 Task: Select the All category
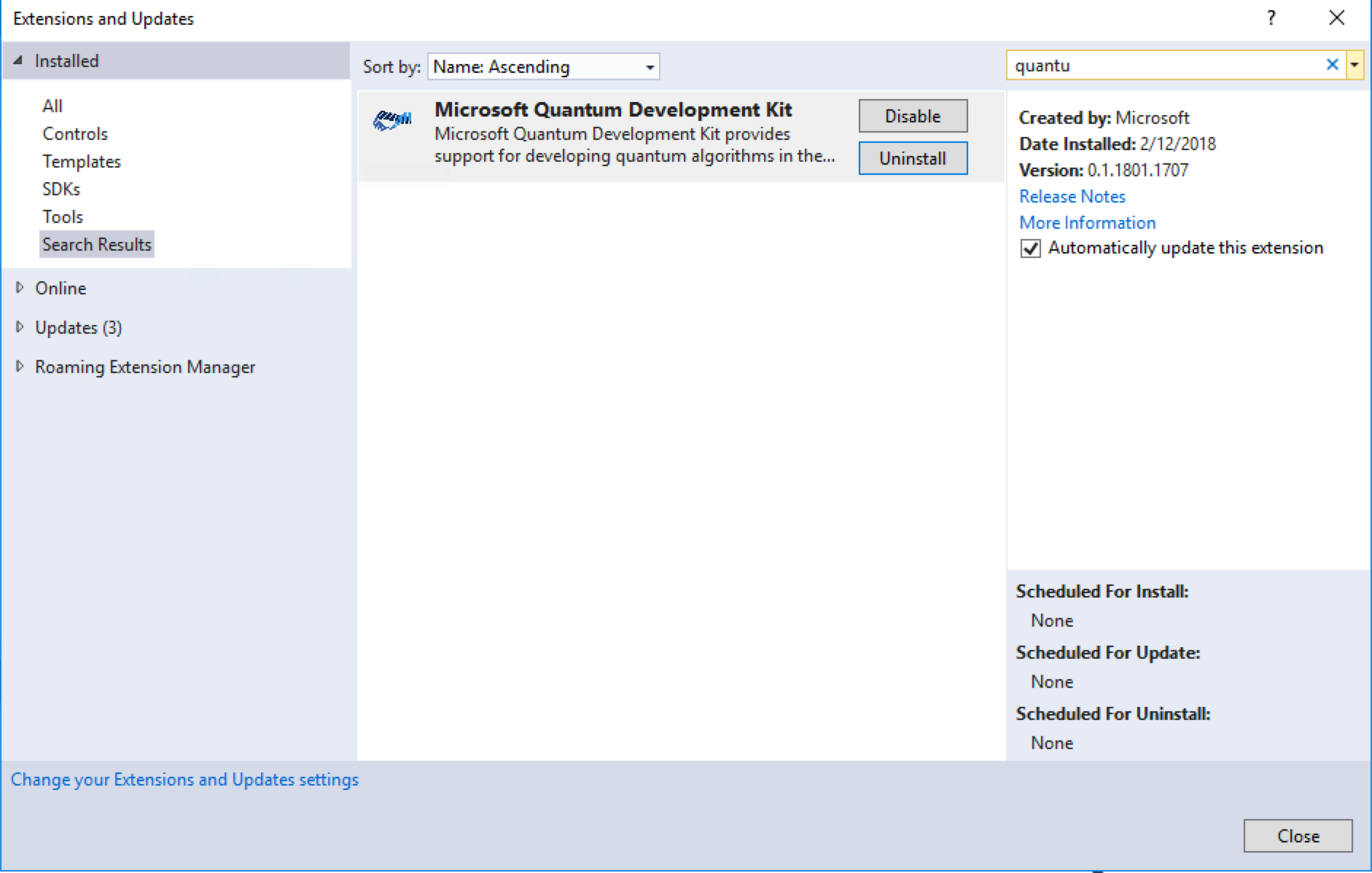coord(52,106)
